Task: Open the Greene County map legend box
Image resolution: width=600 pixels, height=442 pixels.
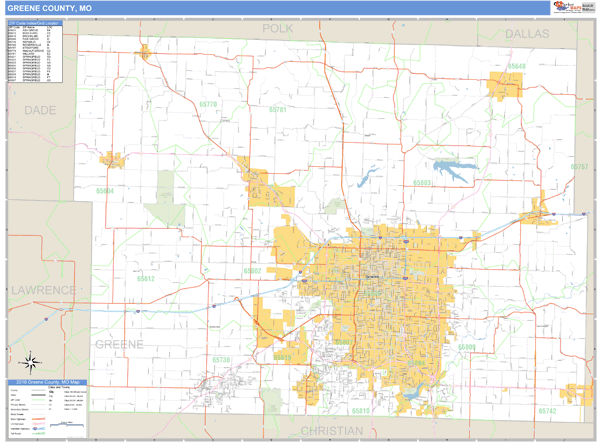Action: 47,409
